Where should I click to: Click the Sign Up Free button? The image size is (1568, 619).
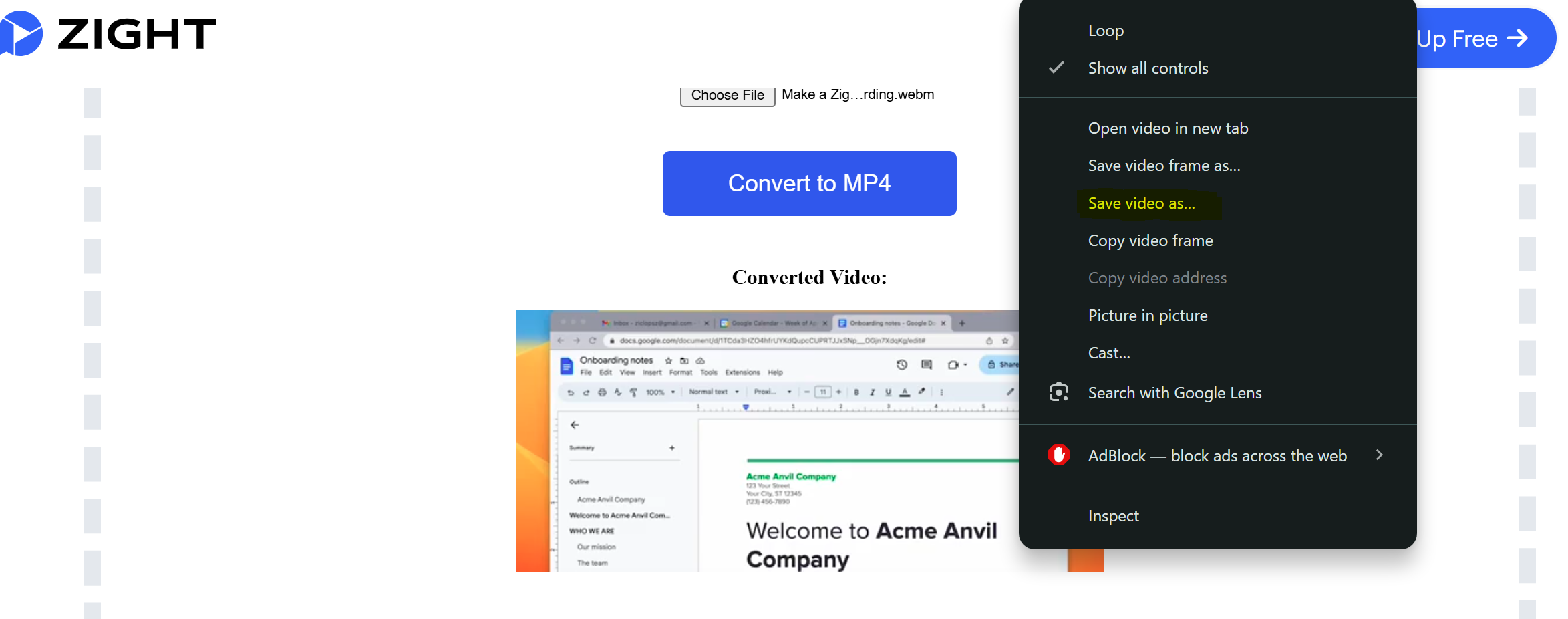1486,38
